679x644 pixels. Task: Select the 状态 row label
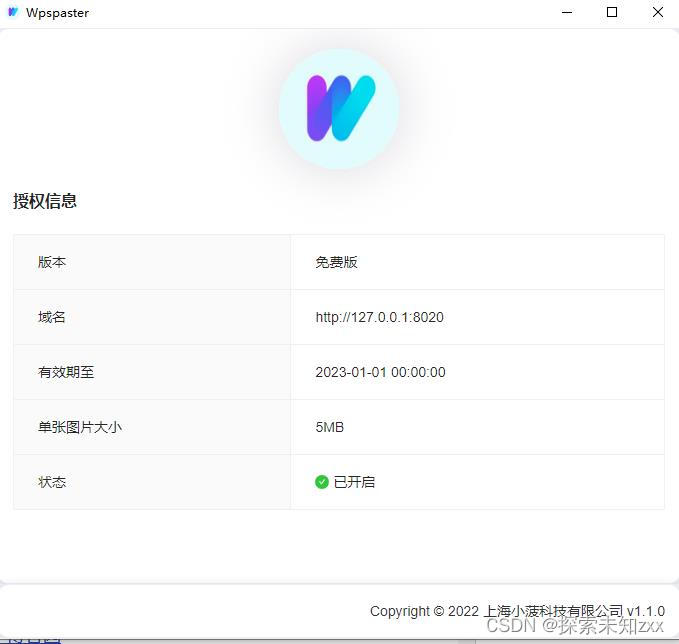(52, 482)
